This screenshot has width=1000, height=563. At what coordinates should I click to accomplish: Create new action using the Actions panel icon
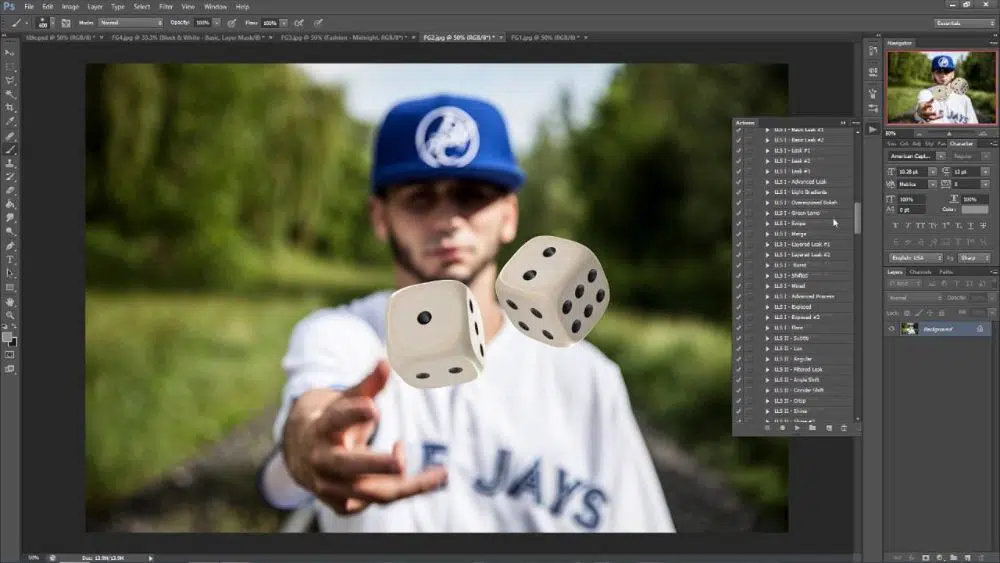coord(828,428)
